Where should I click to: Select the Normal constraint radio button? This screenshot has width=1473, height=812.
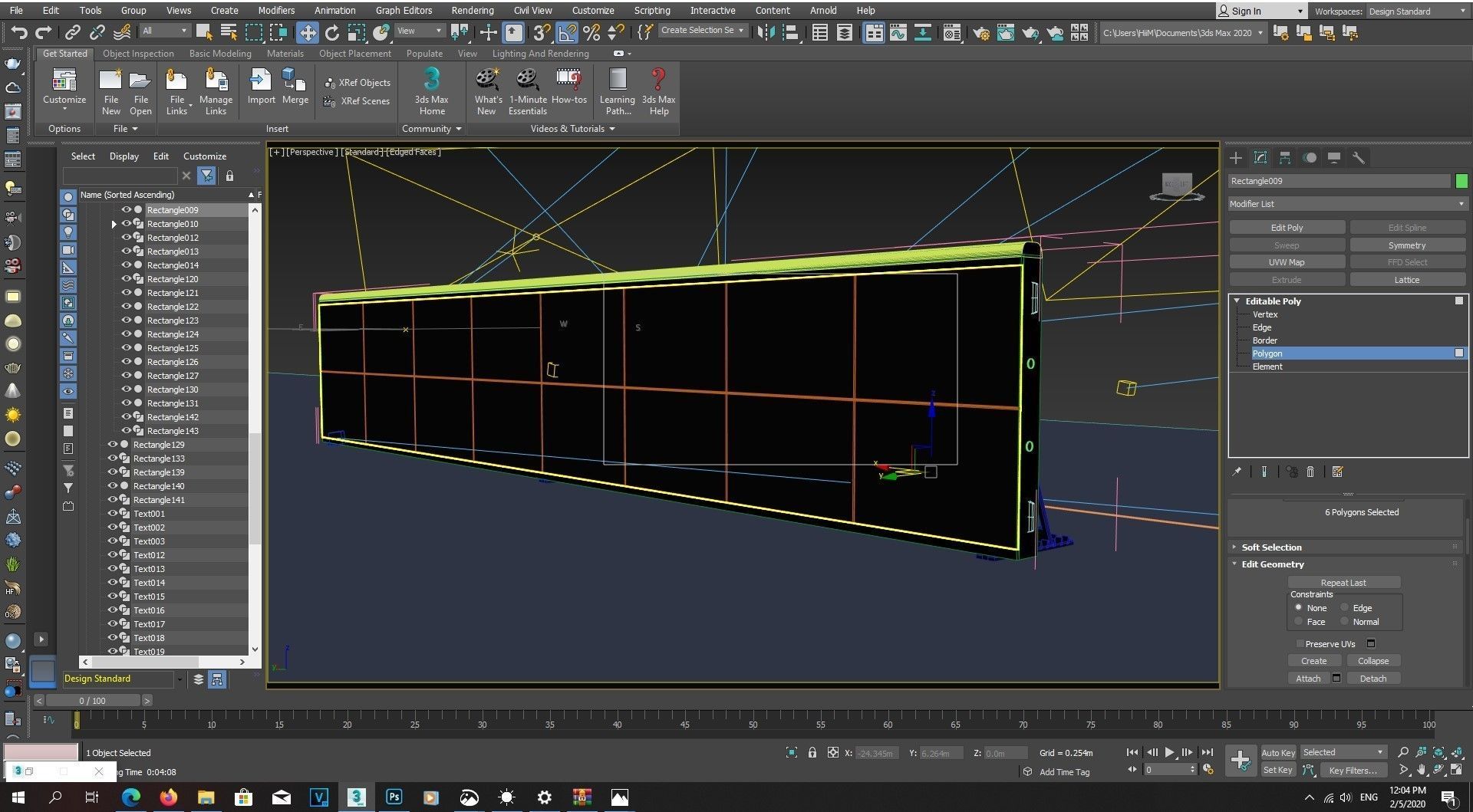(1344, 621)
